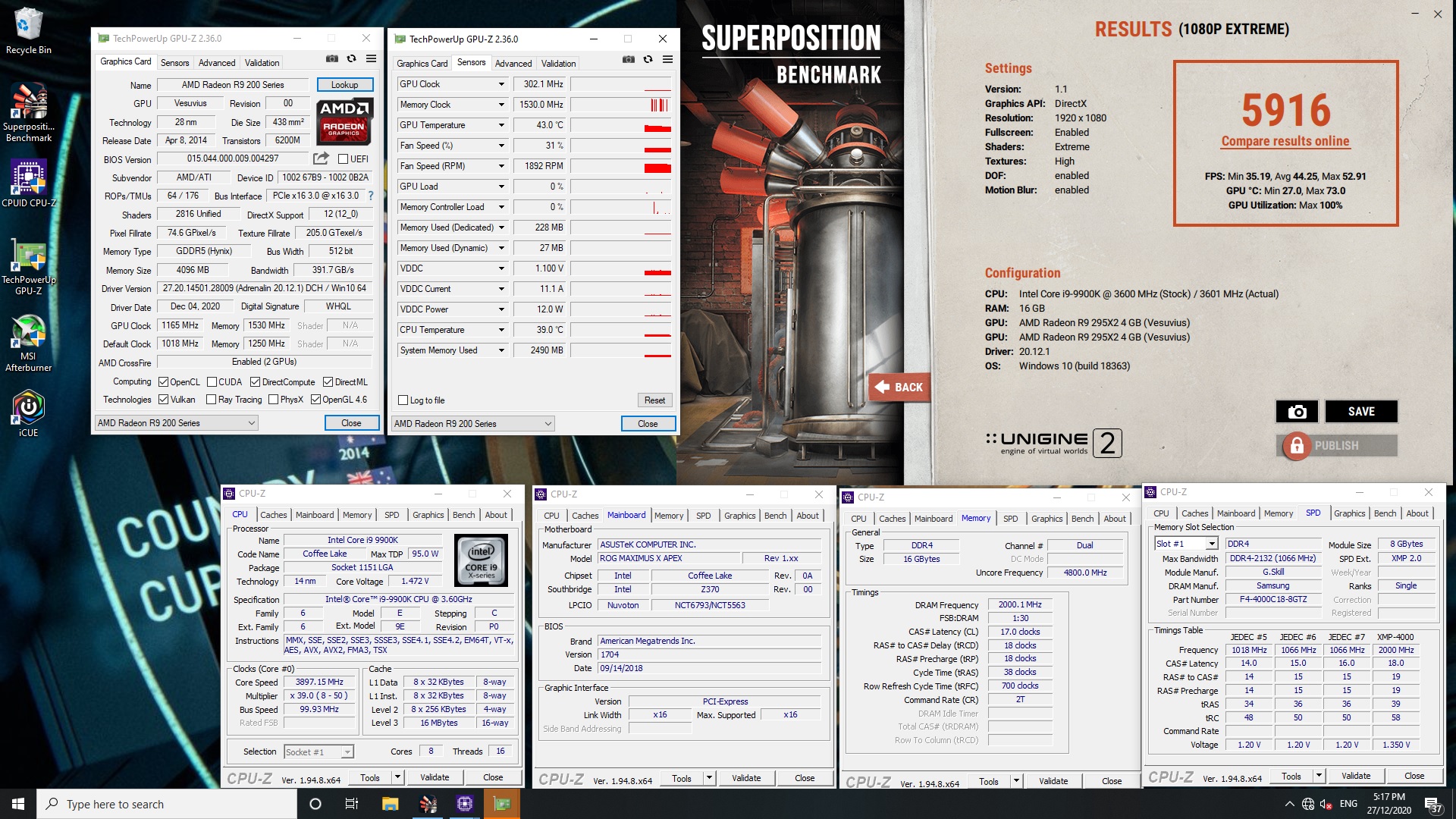Expand the GPU Clock sensor dropdown
Screen dimensions: 1456x819
[501, 84]
